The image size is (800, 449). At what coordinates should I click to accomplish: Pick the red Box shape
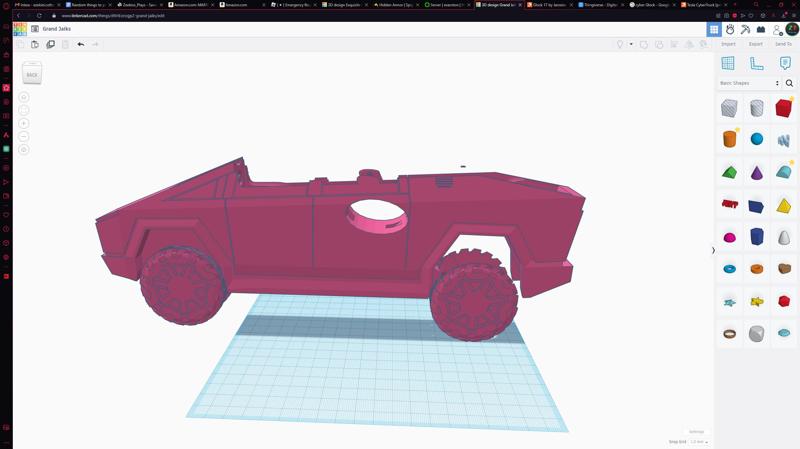pyautogui.click(x=784, y=108)
